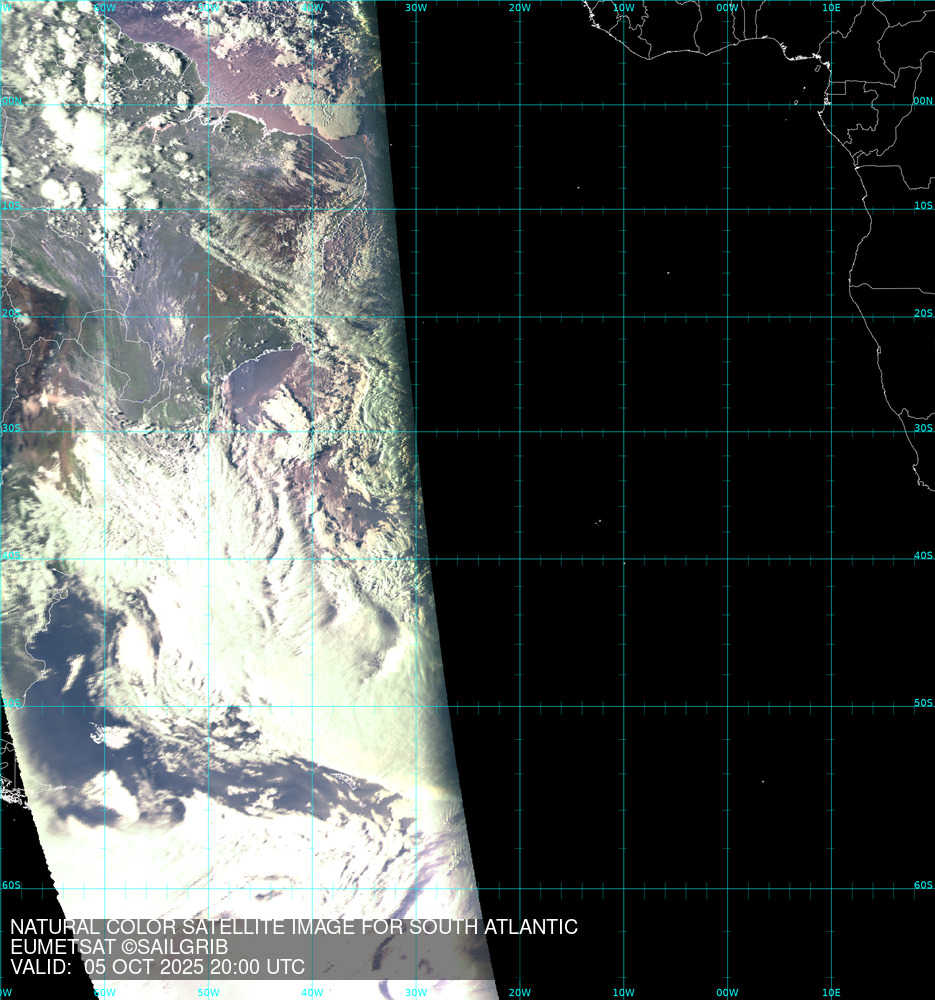
Task: Click the 10W longitude label along the top
Action: (623, 8)
